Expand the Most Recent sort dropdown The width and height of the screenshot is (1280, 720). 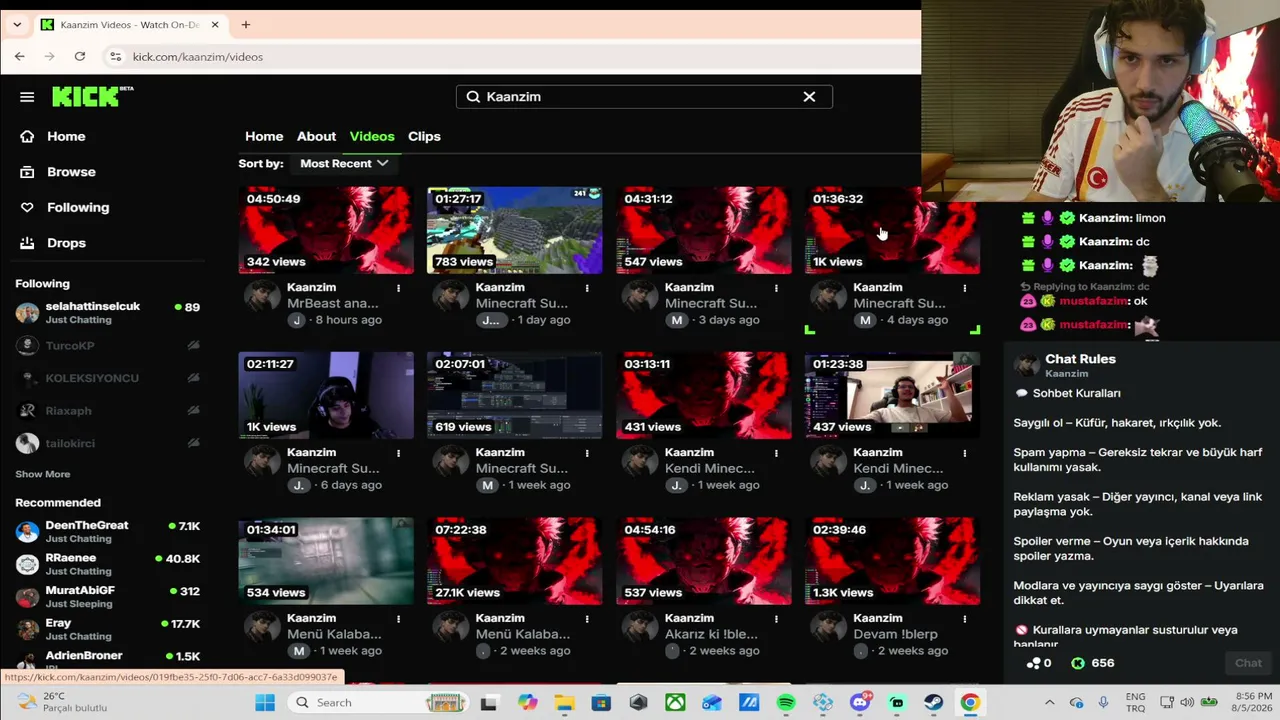(344, 163)
